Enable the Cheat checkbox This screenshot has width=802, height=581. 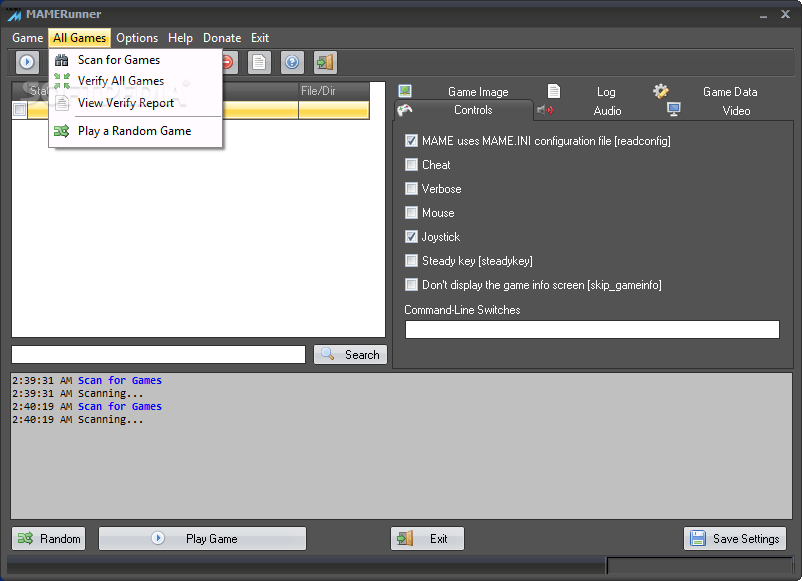[x=411, y=165]
